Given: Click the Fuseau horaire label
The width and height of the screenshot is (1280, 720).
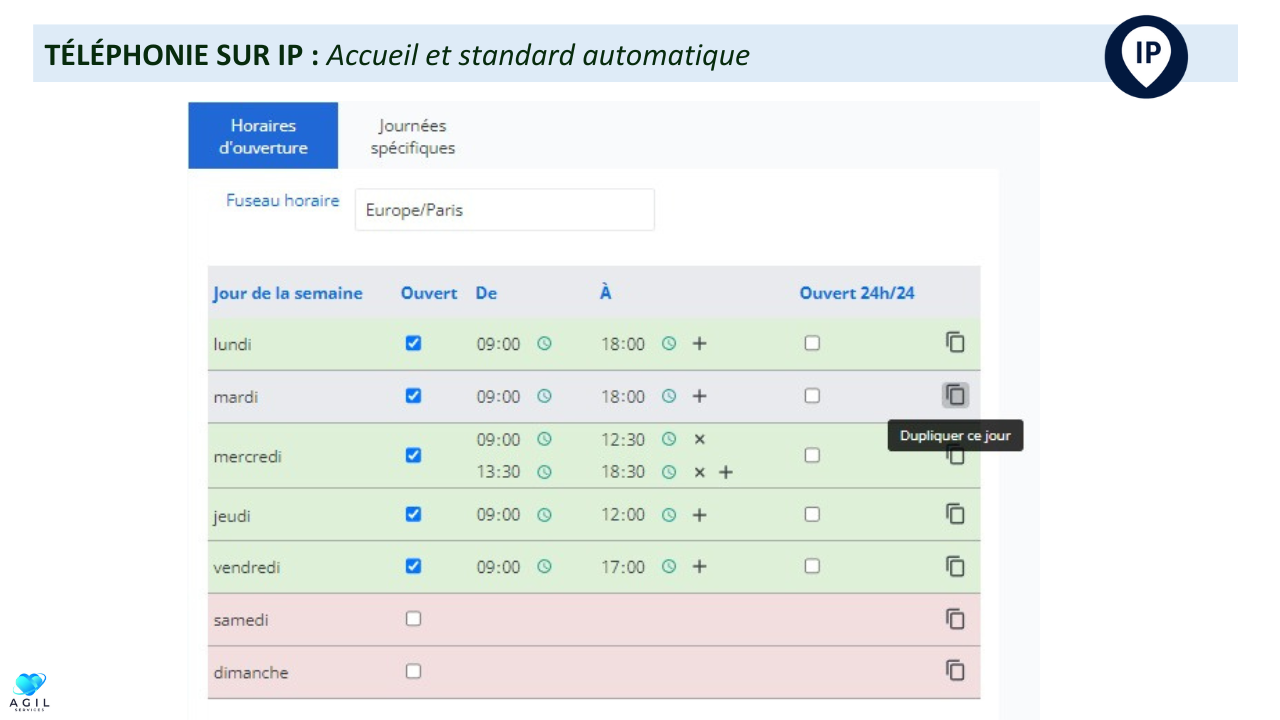Looking at the screenshot, I should (283, 200).
